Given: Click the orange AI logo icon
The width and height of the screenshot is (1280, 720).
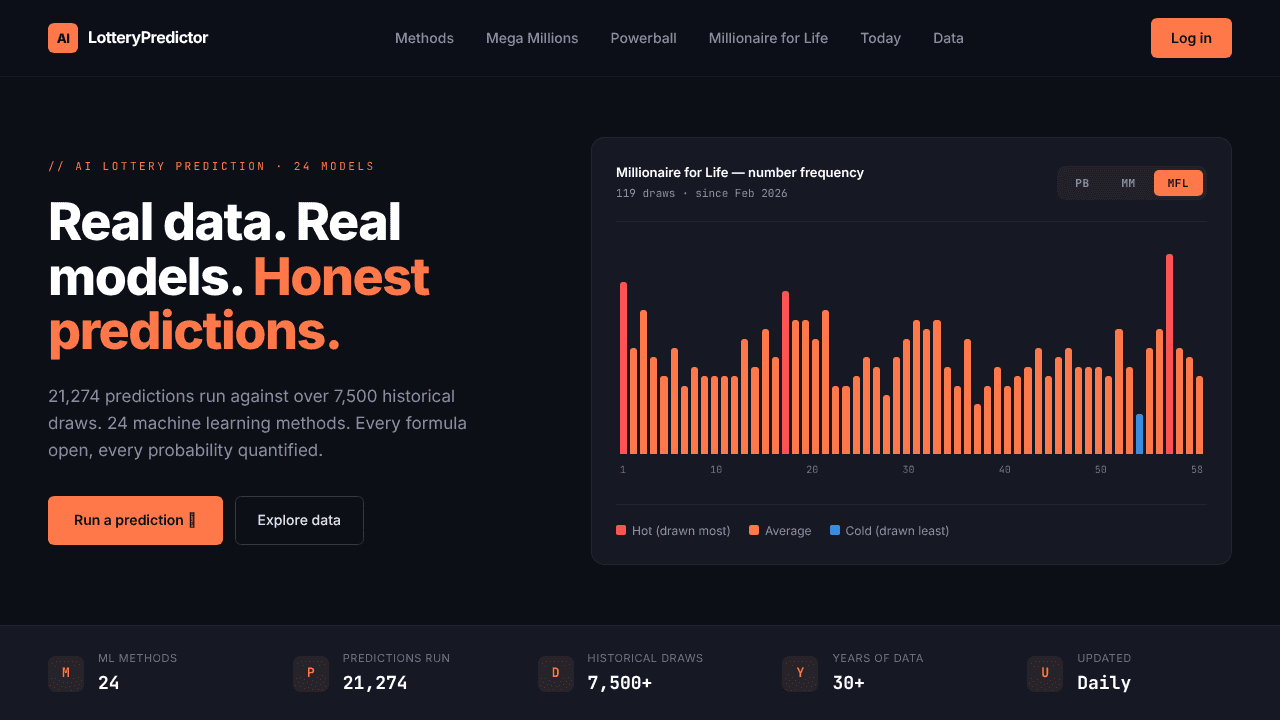Looking at the screenshot, I should (x=63, y=38).
